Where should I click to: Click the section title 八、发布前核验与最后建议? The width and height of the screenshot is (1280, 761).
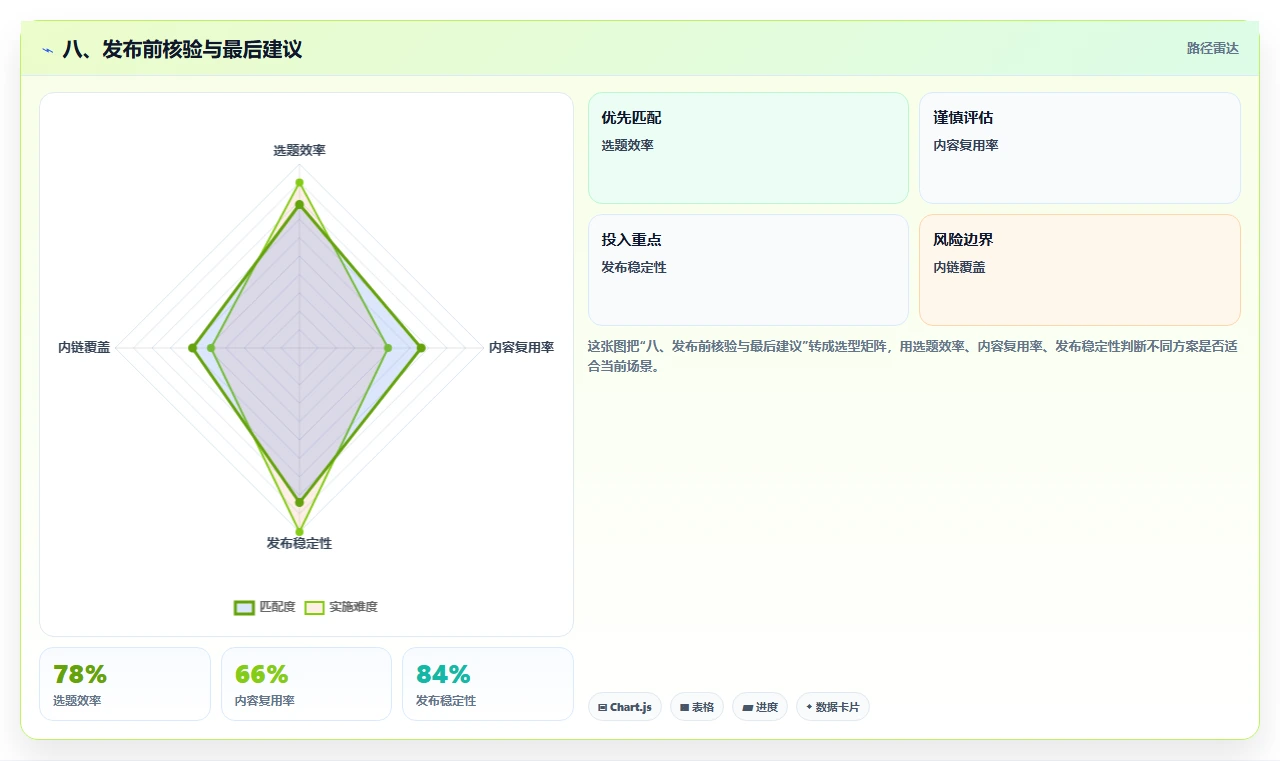coord(182,49)
